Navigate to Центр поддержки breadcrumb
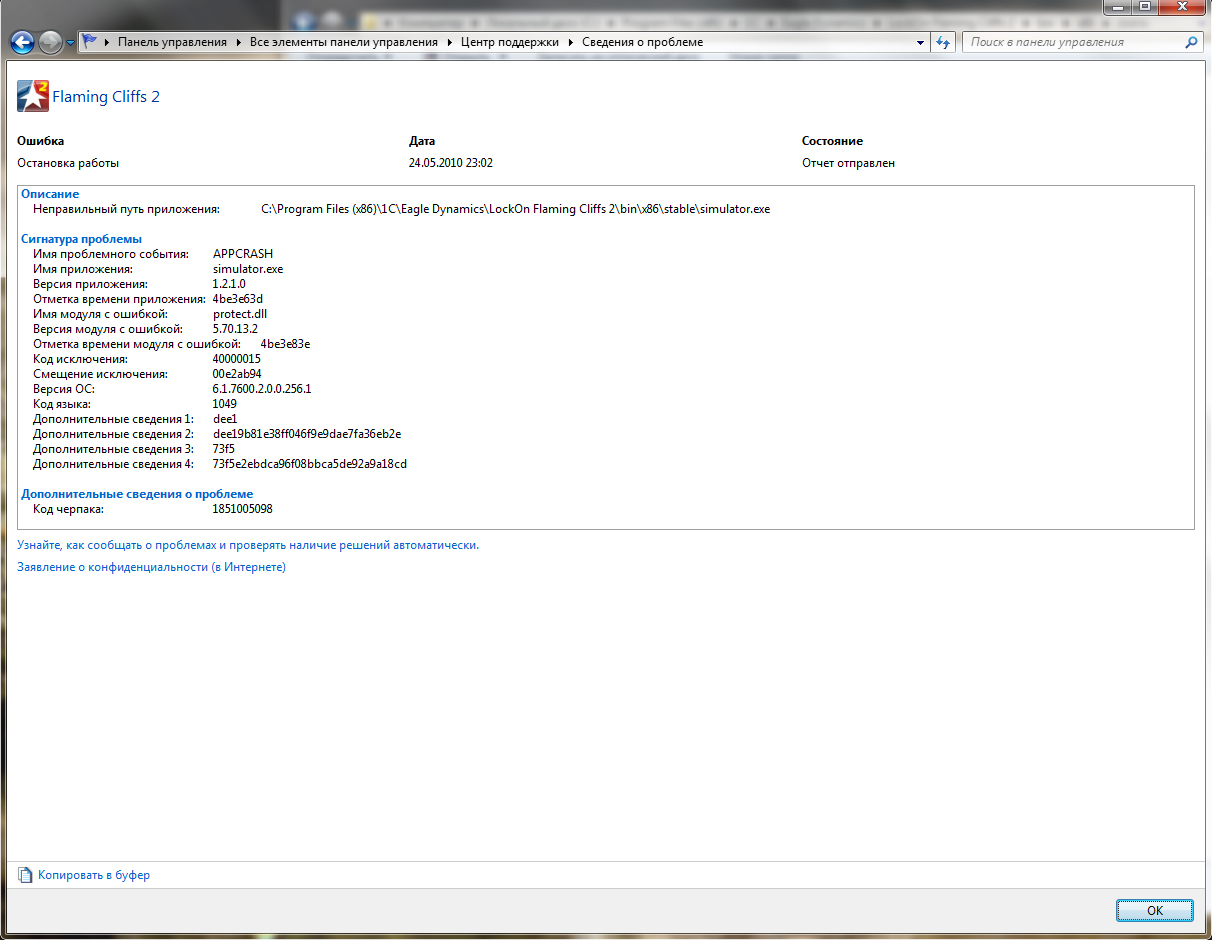1212x940 pixels. 509,42
